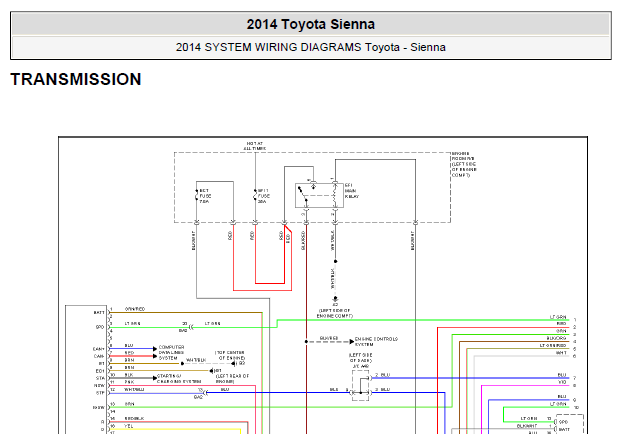Screen dimensions: 618x434
Task: Click the EA2 connector symbol on STP wire
Action: 205,393
